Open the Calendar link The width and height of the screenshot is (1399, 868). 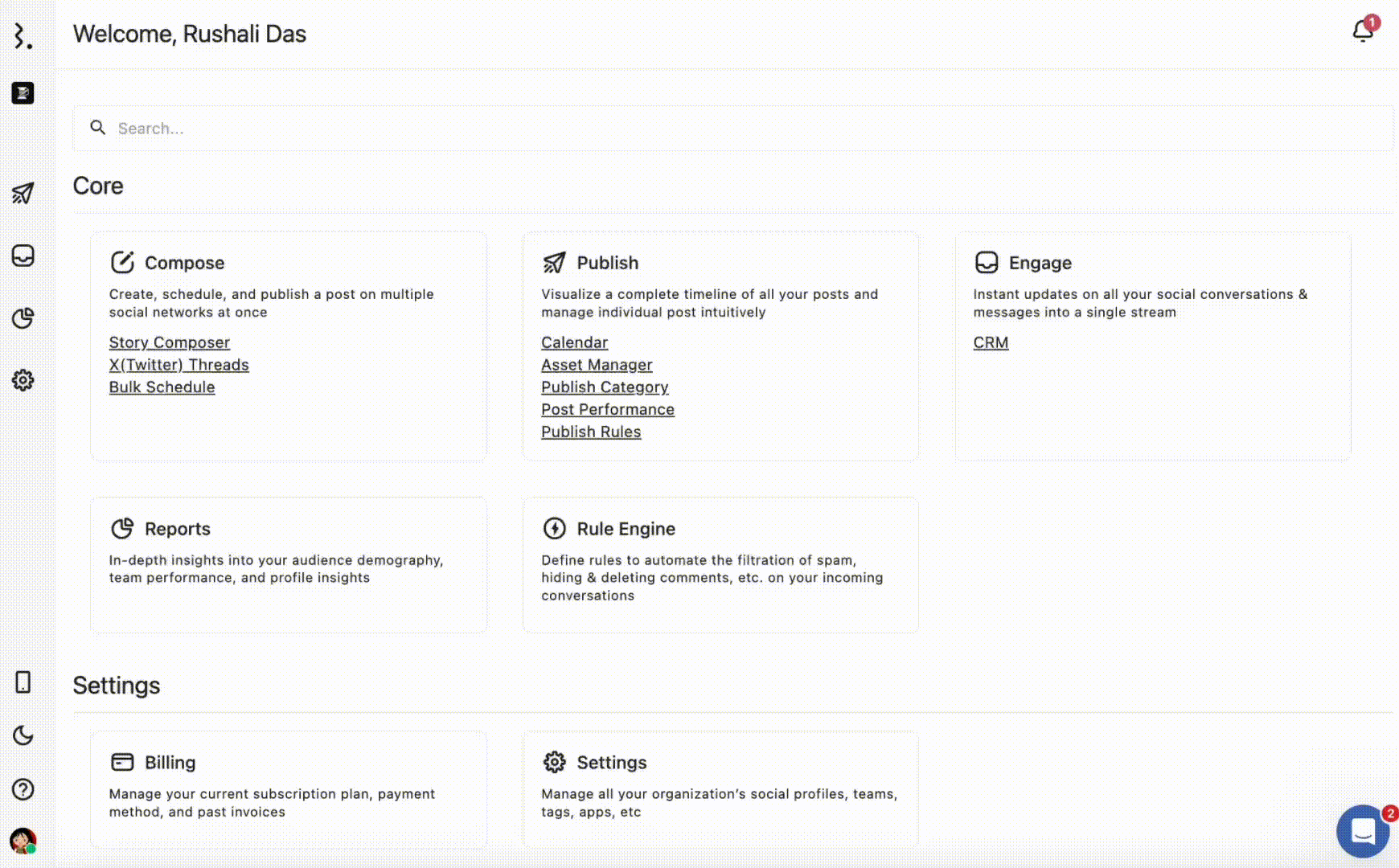pyautogui.click(x=574, y=342)
